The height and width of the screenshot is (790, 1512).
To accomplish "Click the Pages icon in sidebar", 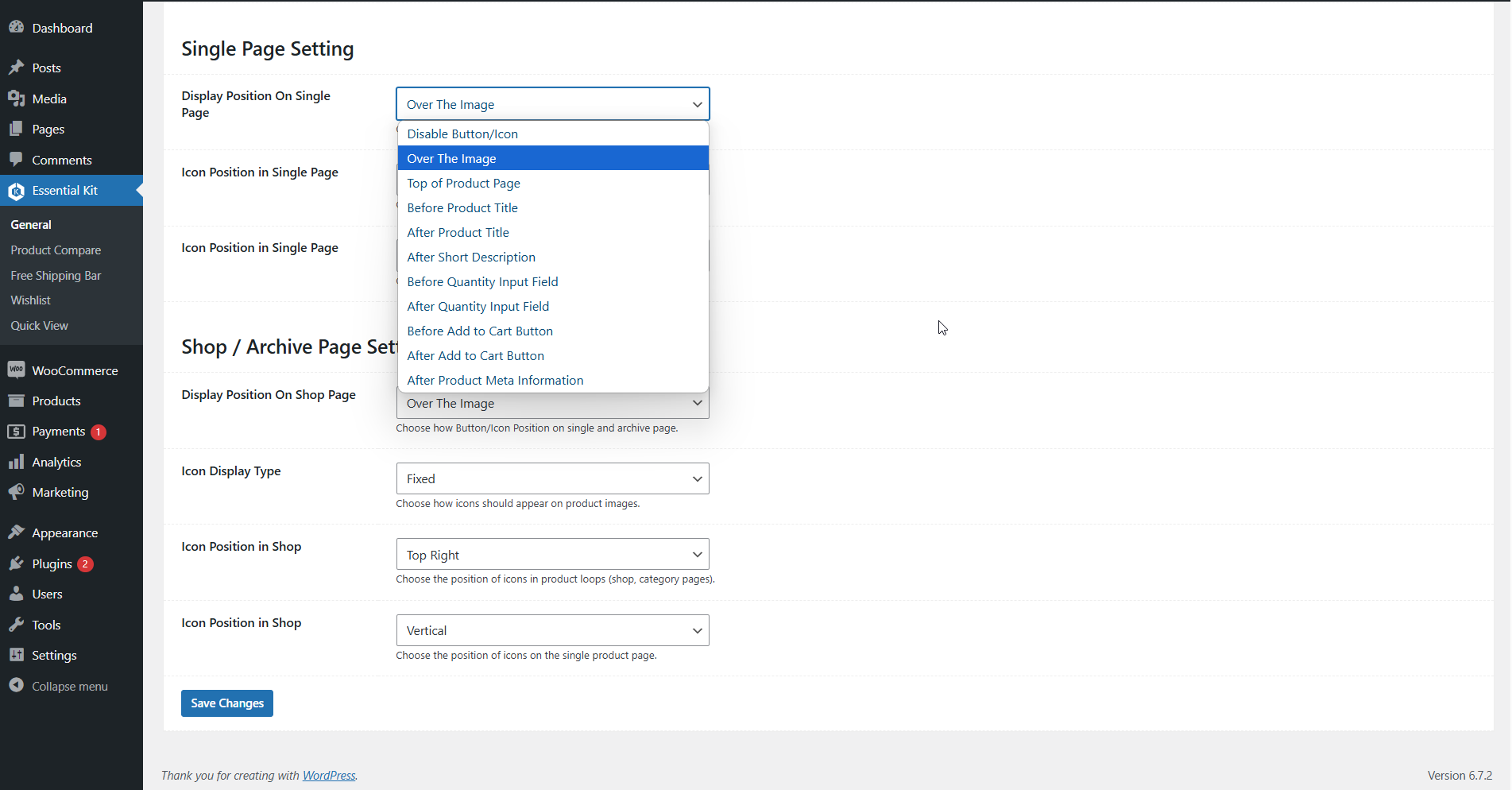I will click(16, 129).
